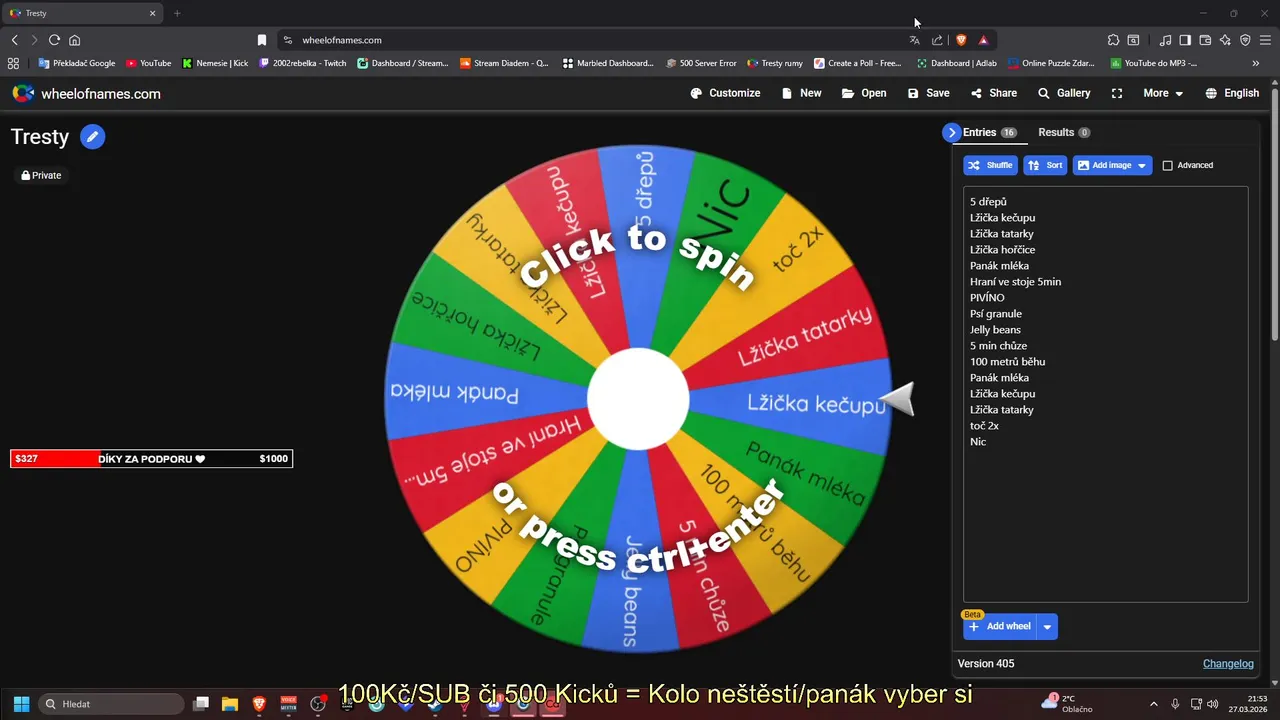Open the YouTube bookmark
1280x720 pixels.
(148, 63)
